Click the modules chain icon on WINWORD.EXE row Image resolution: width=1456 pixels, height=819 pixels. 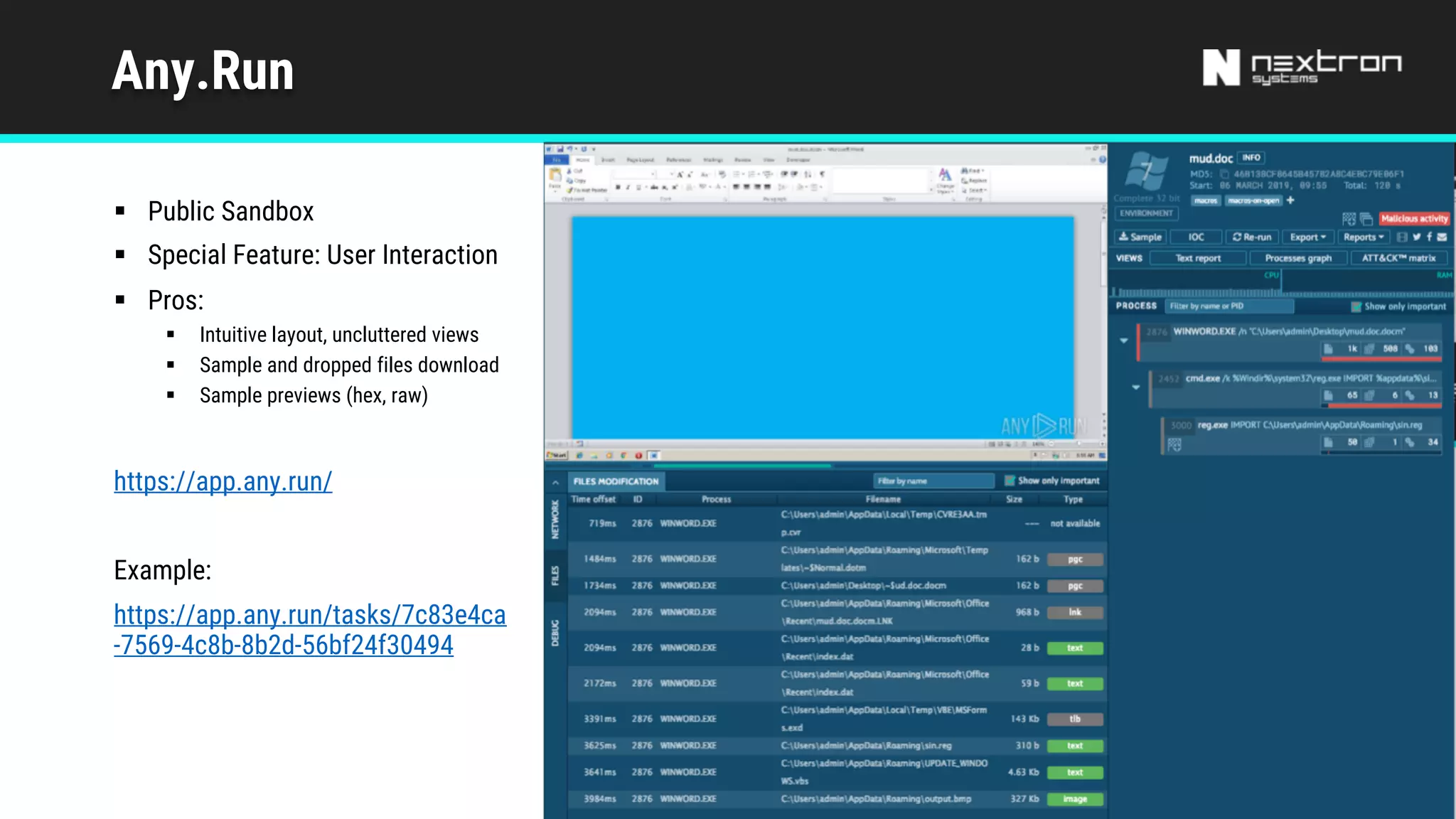(1409, 349)
